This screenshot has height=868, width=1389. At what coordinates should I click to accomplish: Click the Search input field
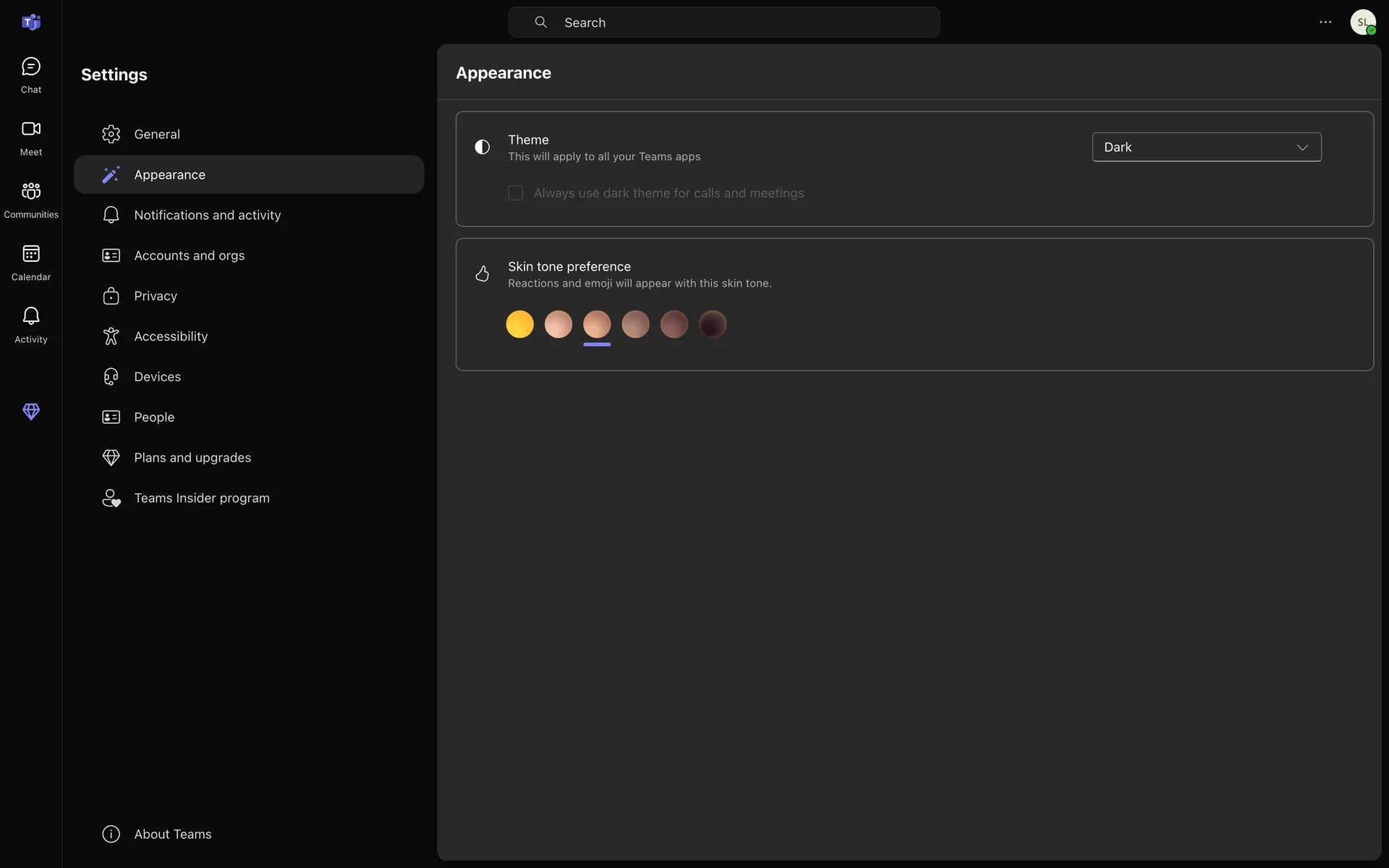click(723, 22)
